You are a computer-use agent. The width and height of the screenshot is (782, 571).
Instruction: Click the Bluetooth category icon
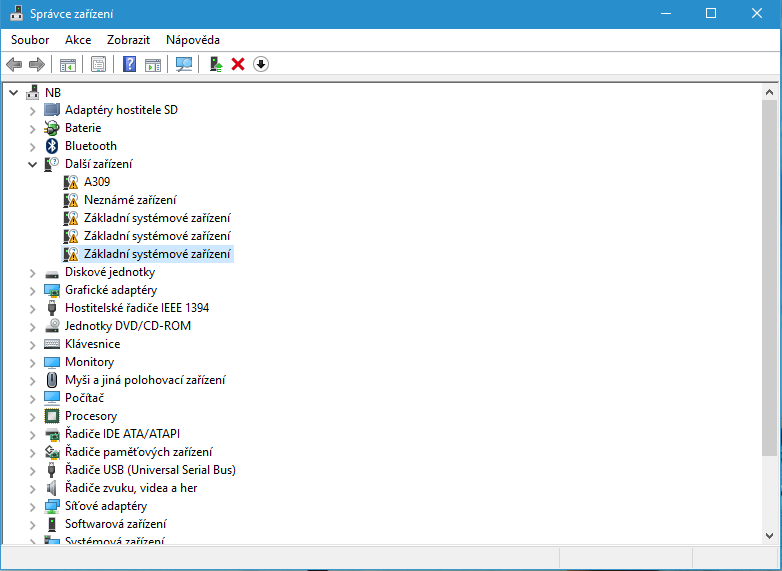[52, 146]
